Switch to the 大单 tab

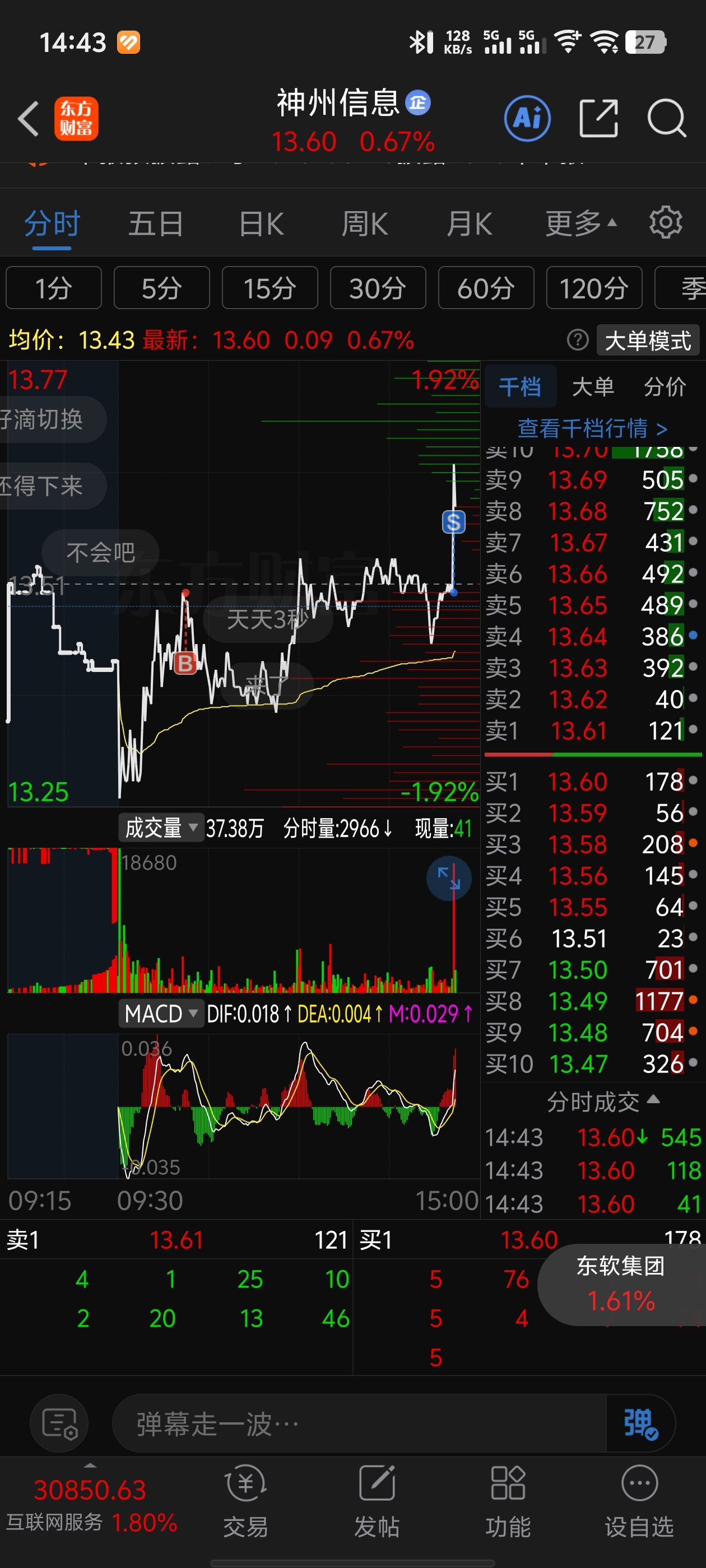point(593,386)
